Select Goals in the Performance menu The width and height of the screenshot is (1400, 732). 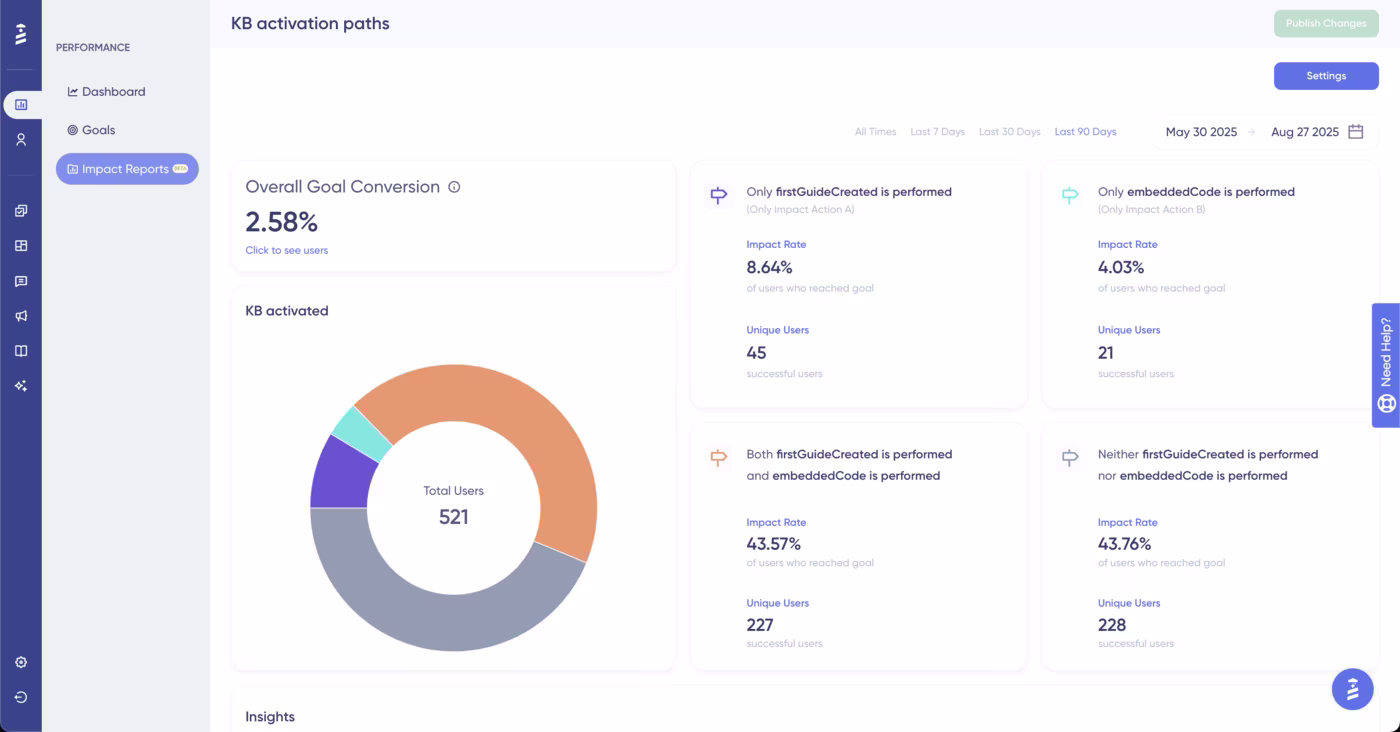pyautogui.click(x=98, y=130)
